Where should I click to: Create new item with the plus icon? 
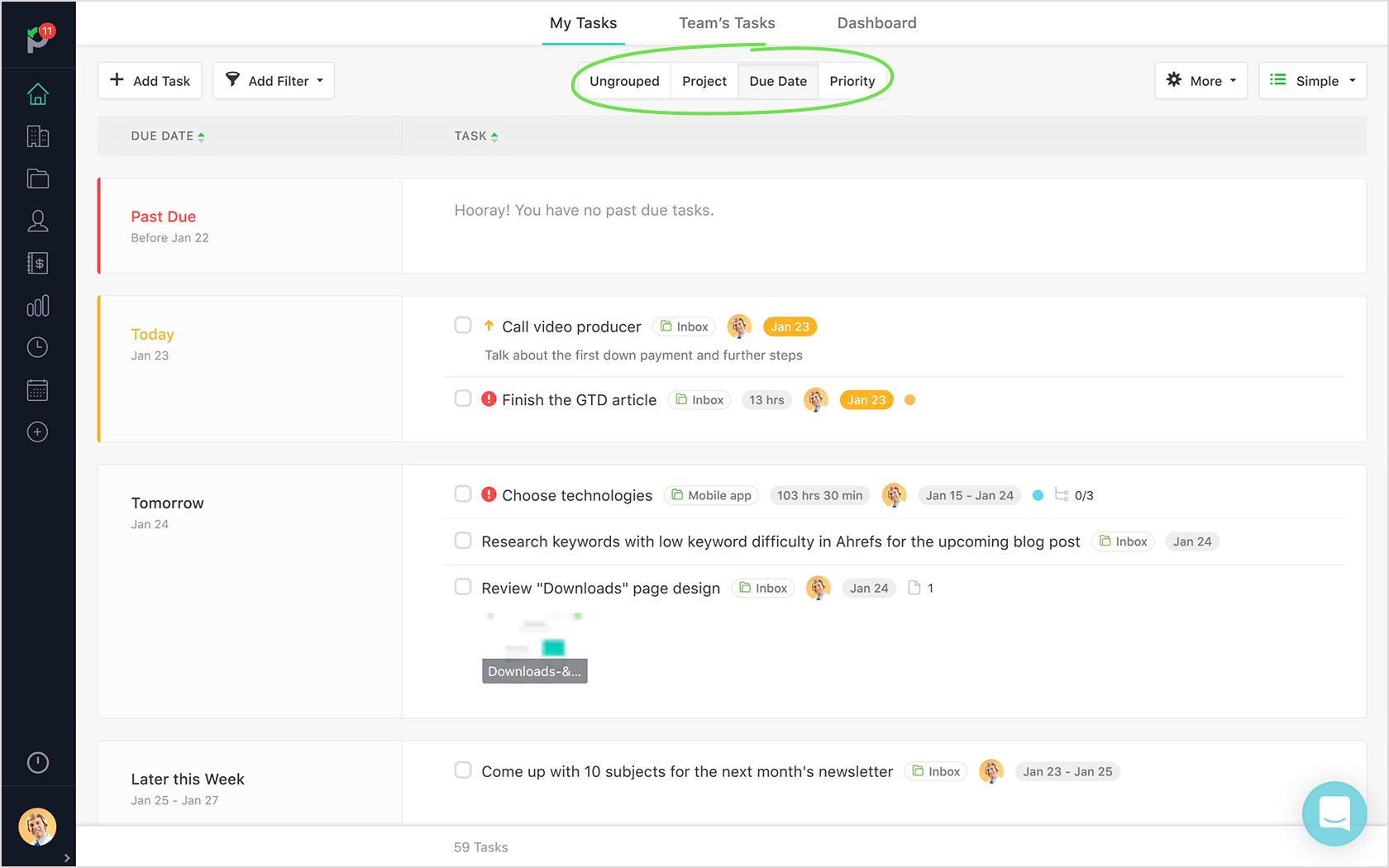point(38,432)
